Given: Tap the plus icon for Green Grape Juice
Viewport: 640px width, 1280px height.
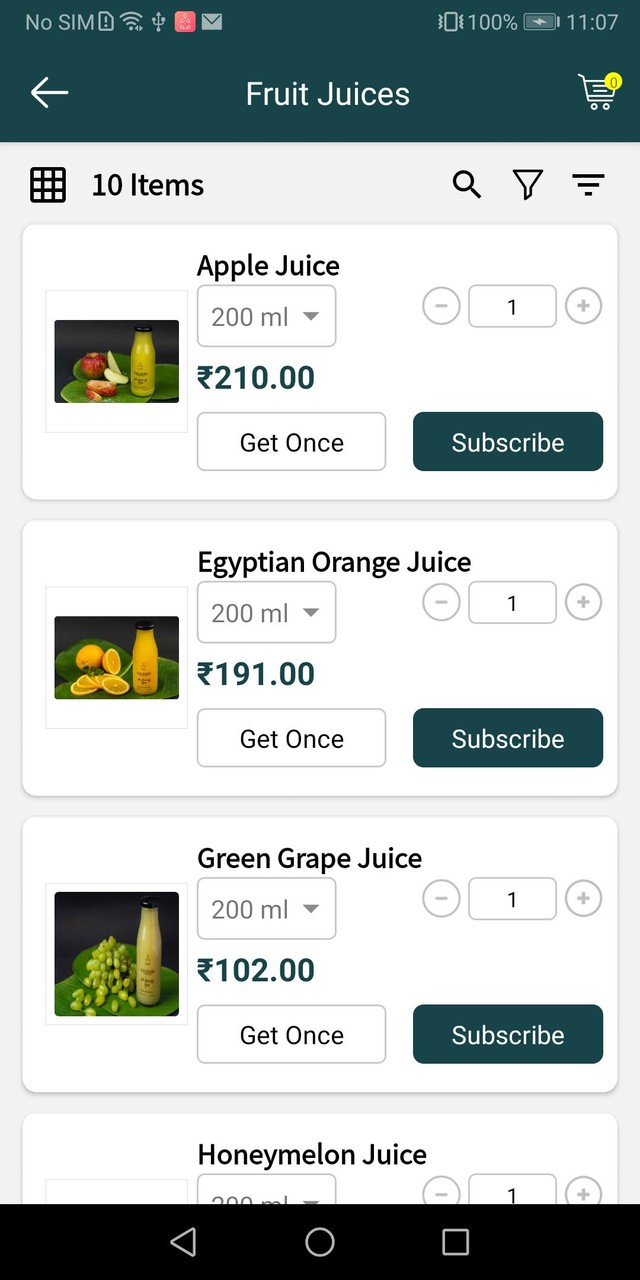Looking at the screenshot, I should 583,899.
